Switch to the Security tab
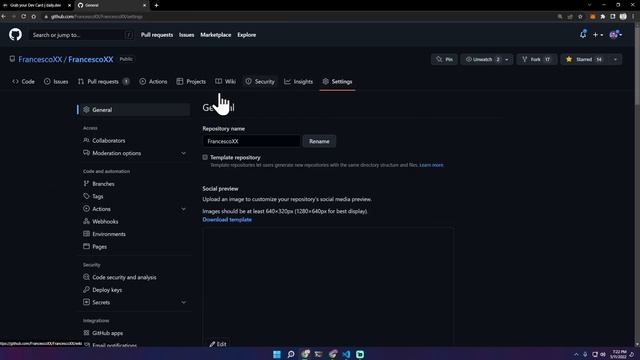The image size is (640, 360). [x=260, y=82]
